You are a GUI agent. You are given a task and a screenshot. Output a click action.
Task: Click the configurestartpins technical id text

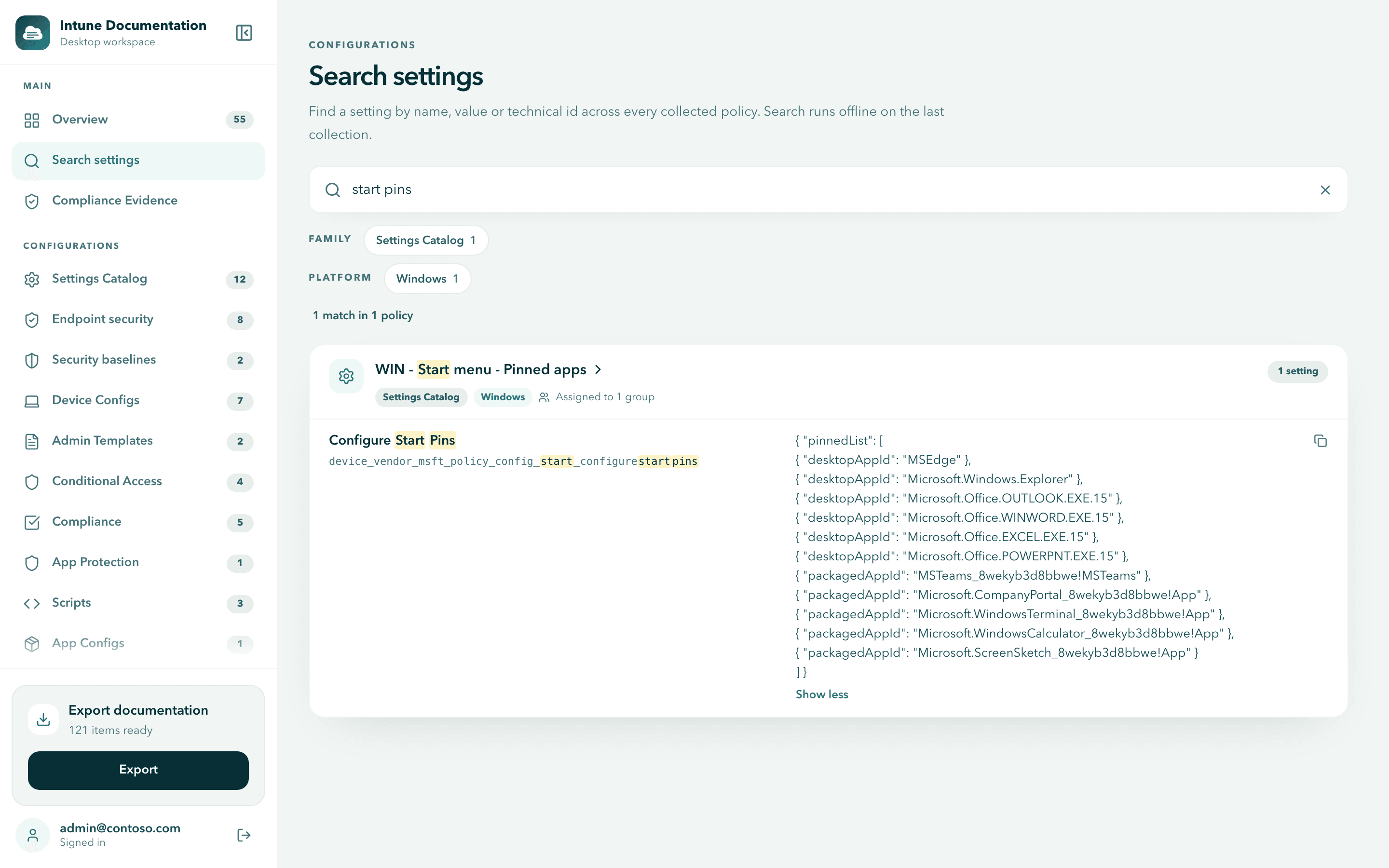[x=514, y=461]
